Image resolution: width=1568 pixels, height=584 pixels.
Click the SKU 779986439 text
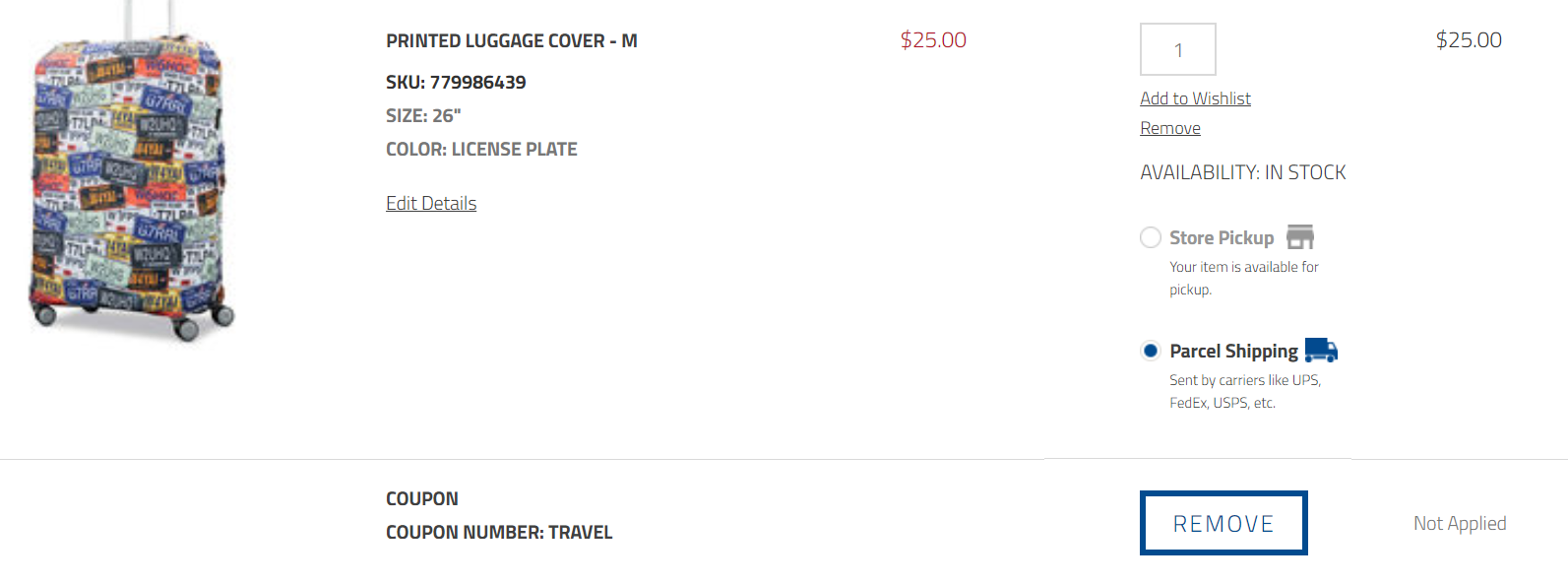click(x=456, y=83)
